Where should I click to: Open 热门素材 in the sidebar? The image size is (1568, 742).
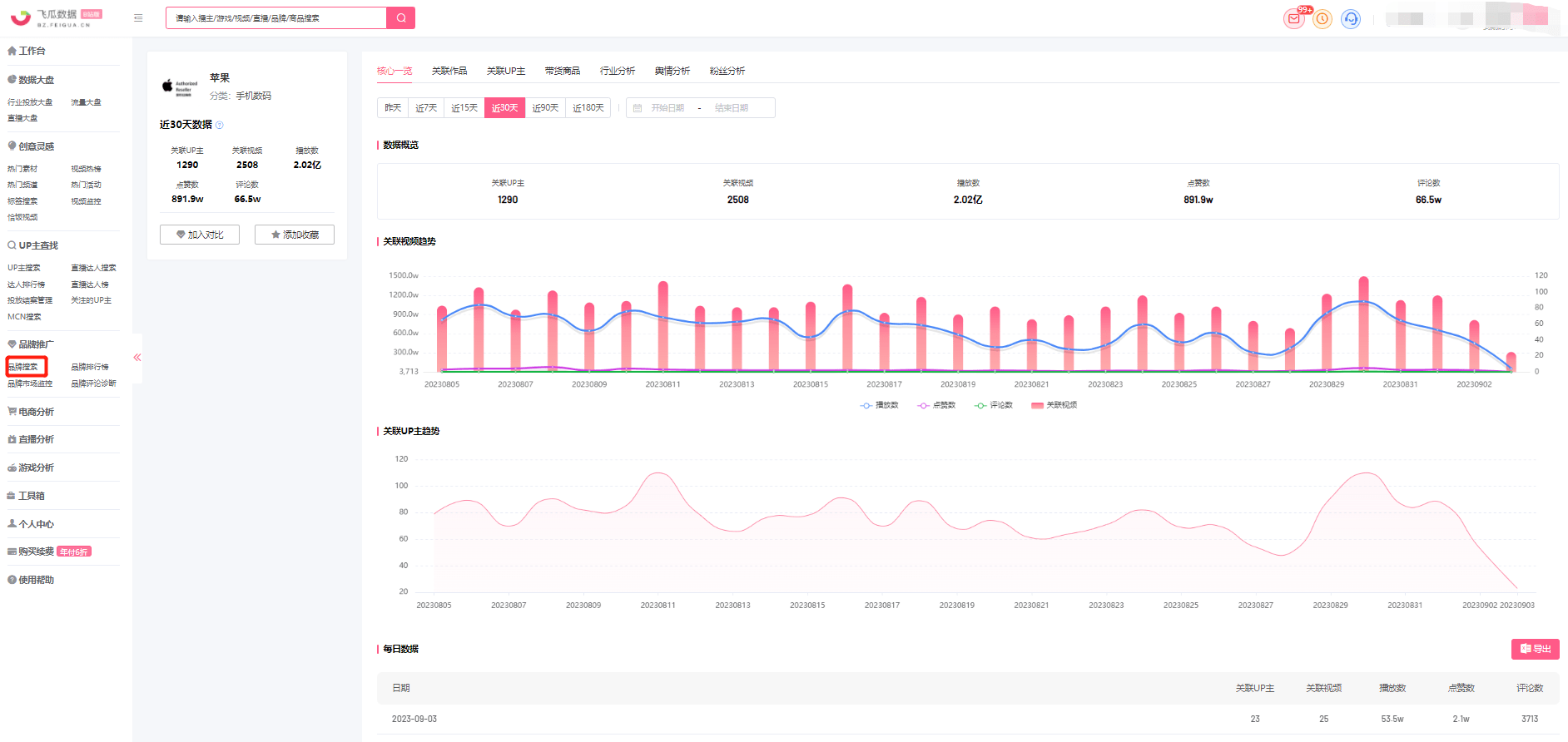22,169
